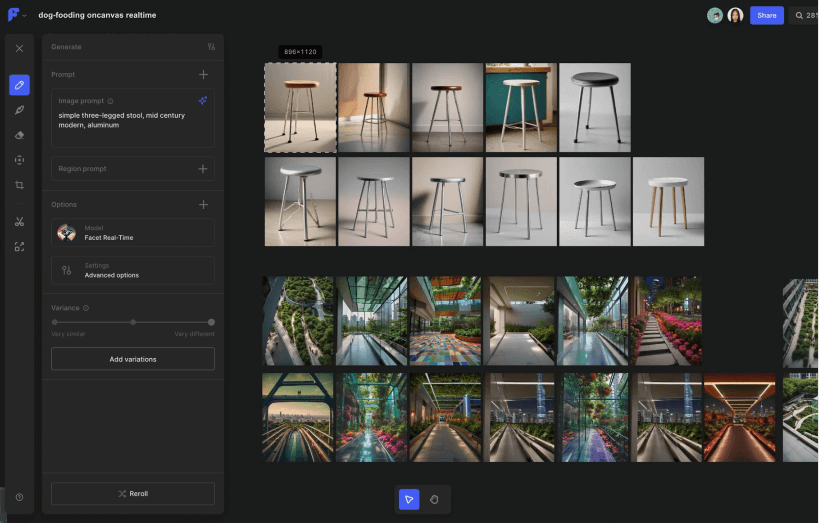This screenshot has width=819, height=523.
Task: Select the crop tool
Action: (19, 185)
